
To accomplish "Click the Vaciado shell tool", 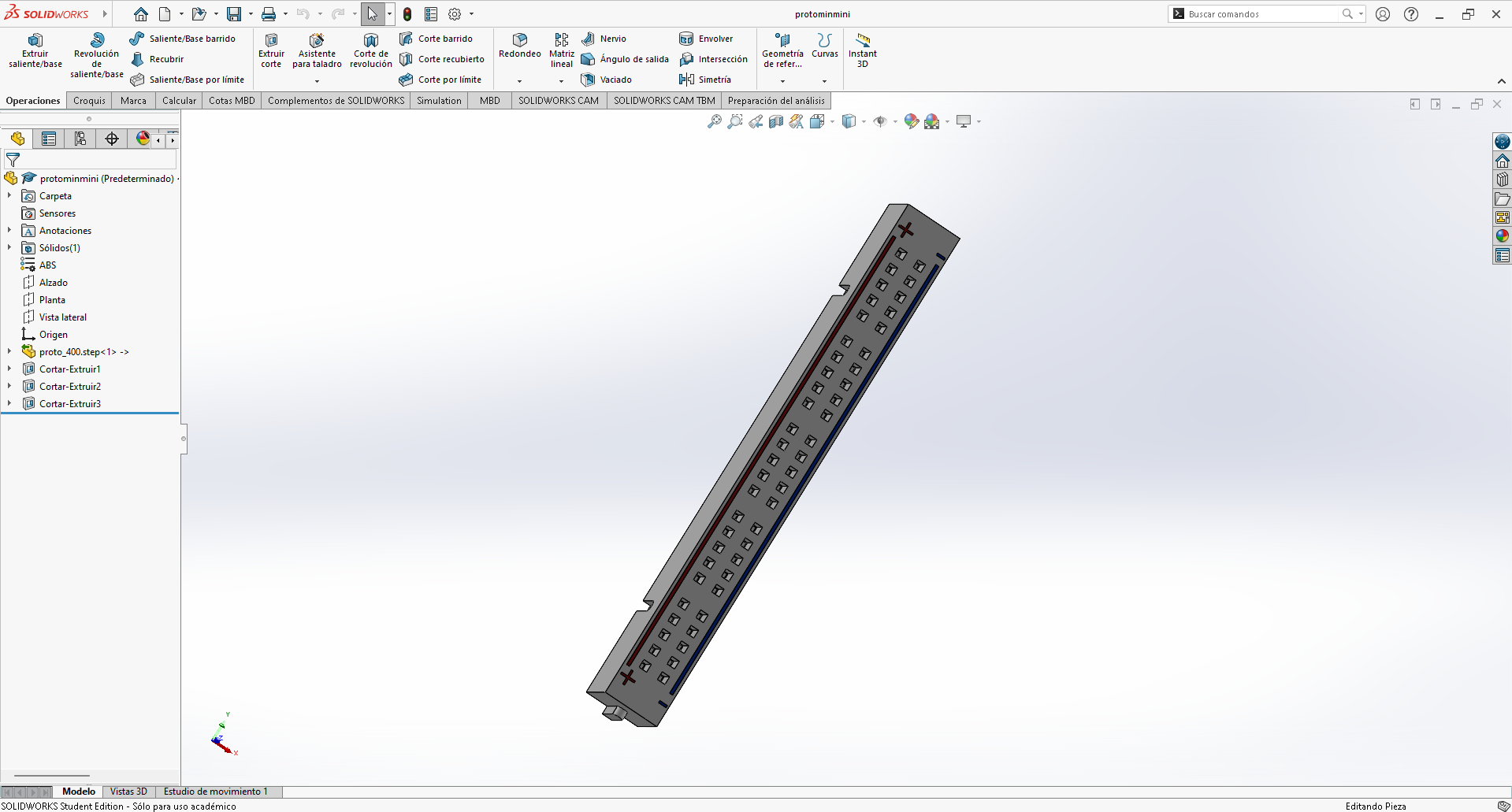I will [x=607, y=80].
